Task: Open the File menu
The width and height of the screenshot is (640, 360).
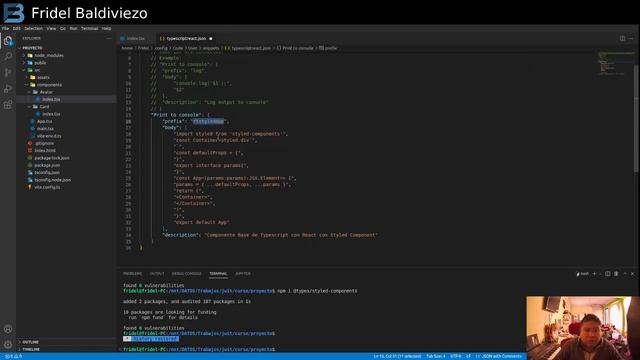Action: [5, 29]
